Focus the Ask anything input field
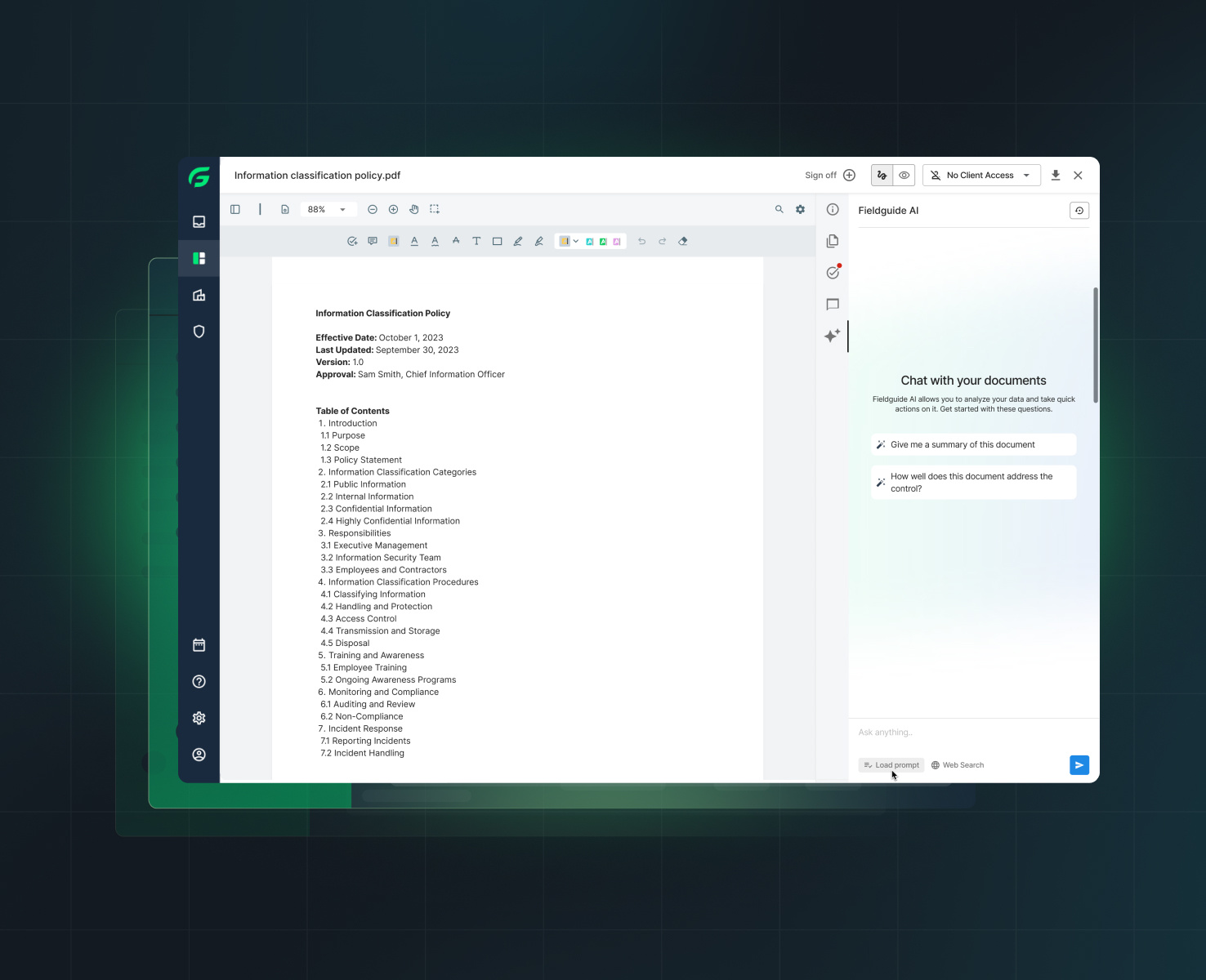Image resolution: width=1206 pixels, height=980 pixels. [x=973, y=733]
